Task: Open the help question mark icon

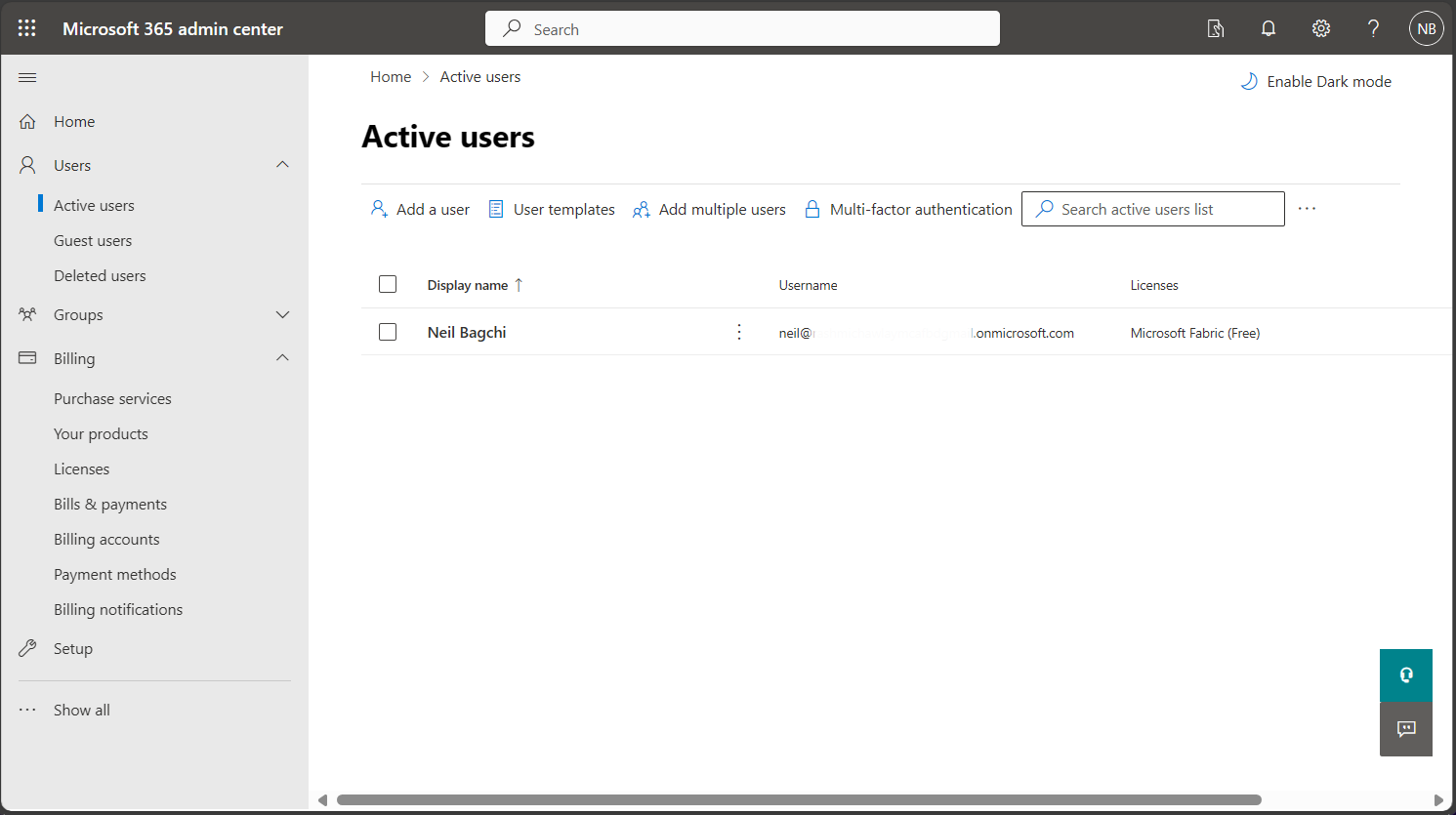Action: 1374,28
